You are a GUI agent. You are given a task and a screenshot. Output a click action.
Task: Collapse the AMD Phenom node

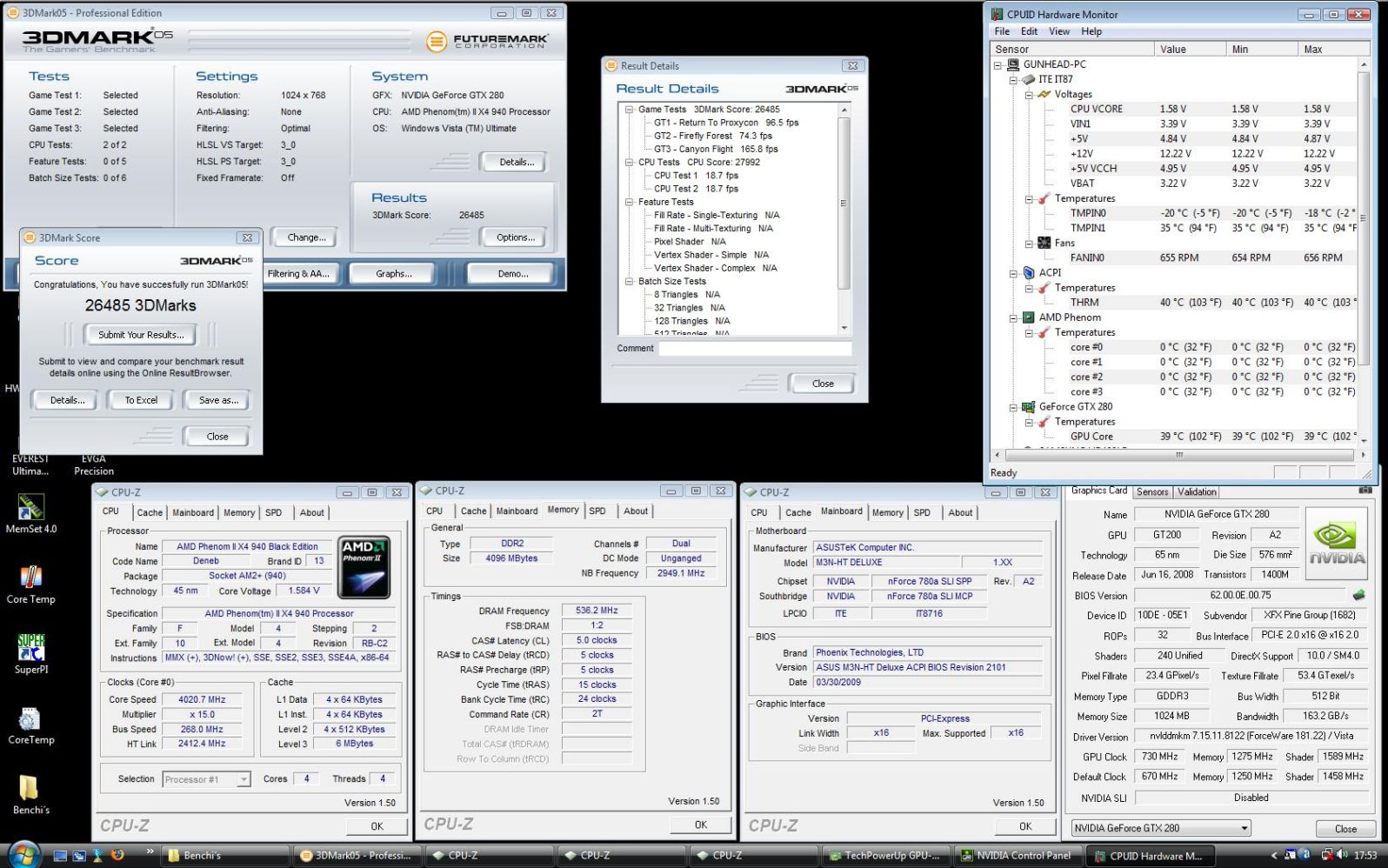[1013, 317]
